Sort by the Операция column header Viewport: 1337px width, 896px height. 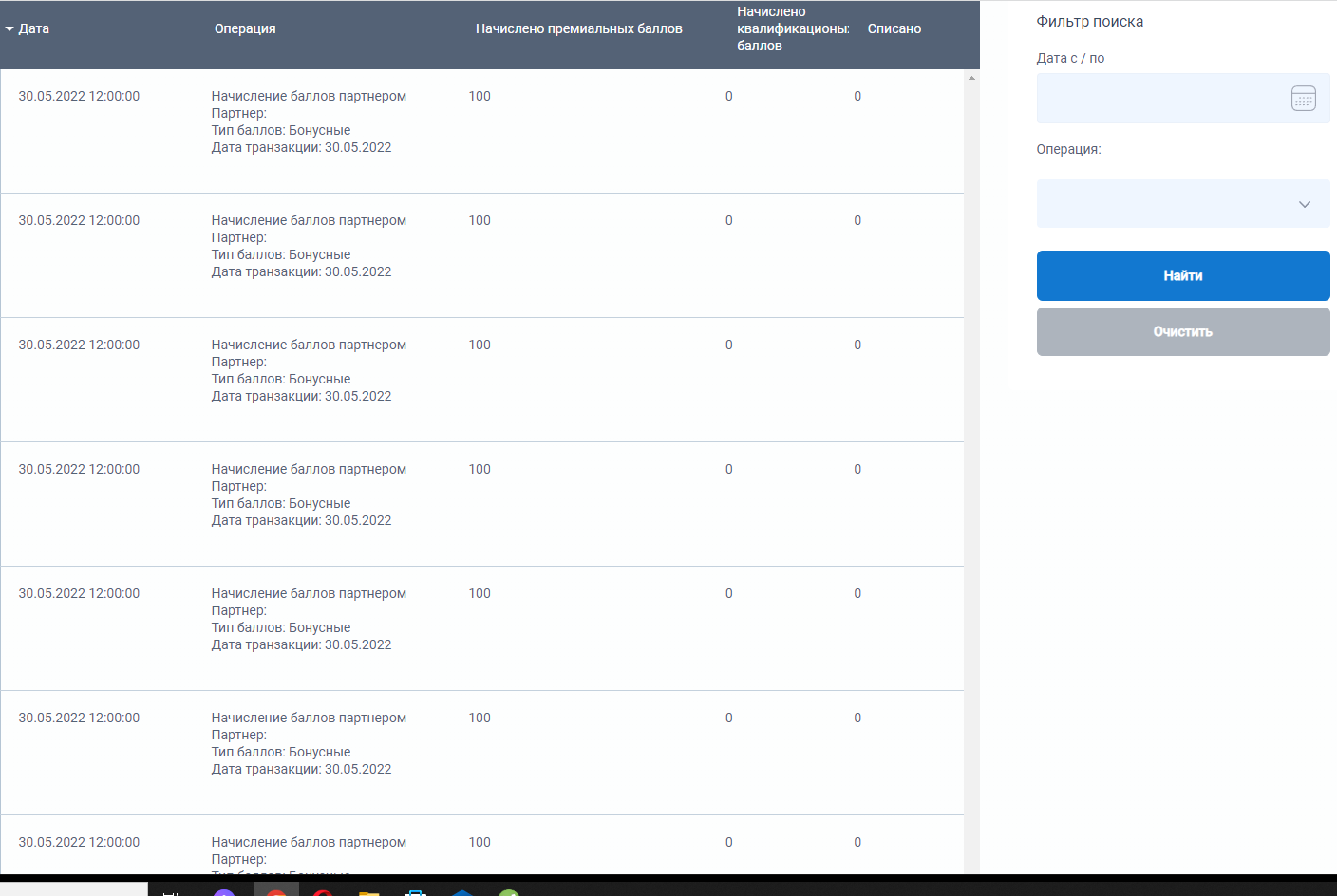coord(245,29)
